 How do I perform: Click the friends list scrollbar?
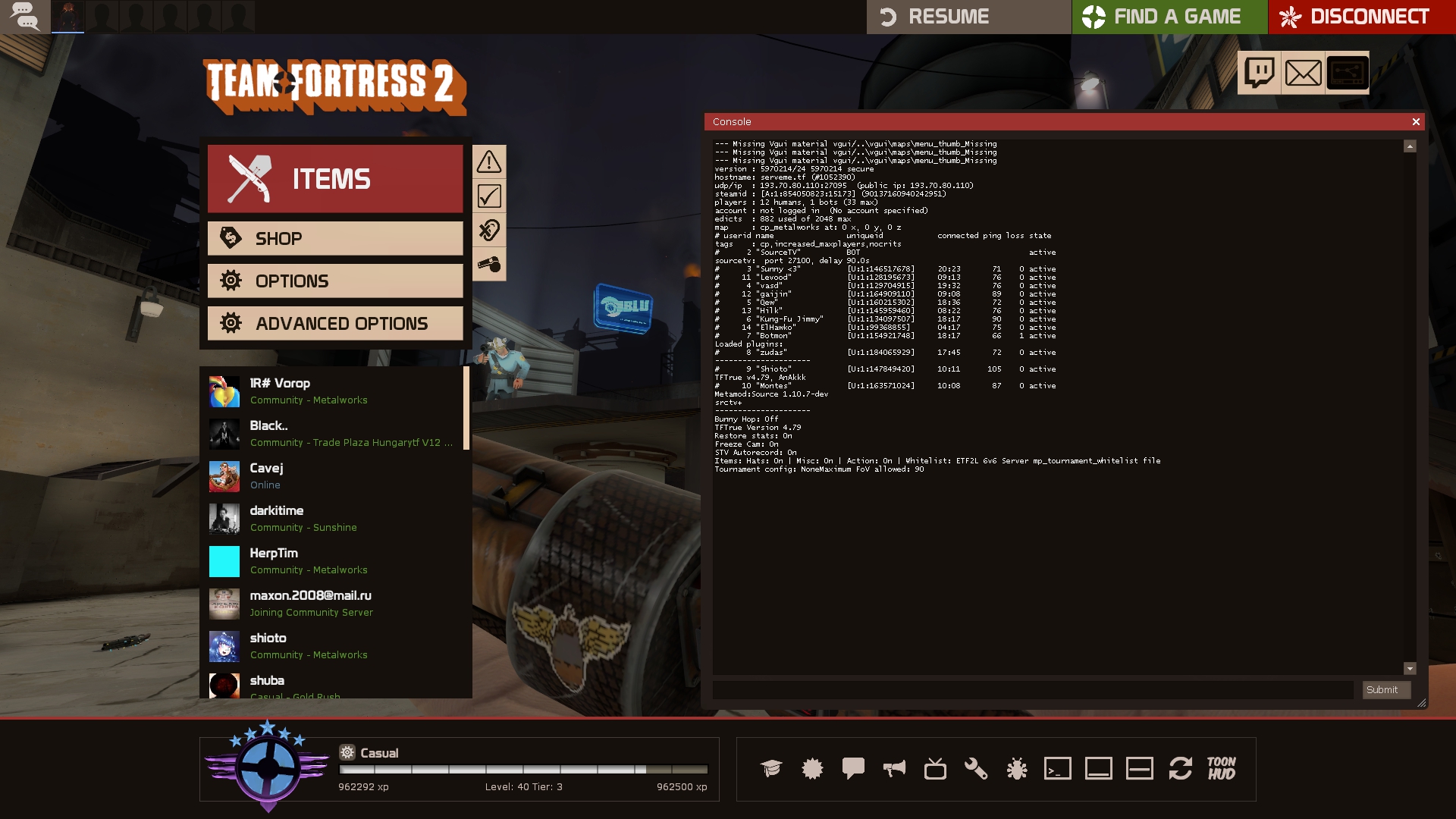tap(466, 408)
